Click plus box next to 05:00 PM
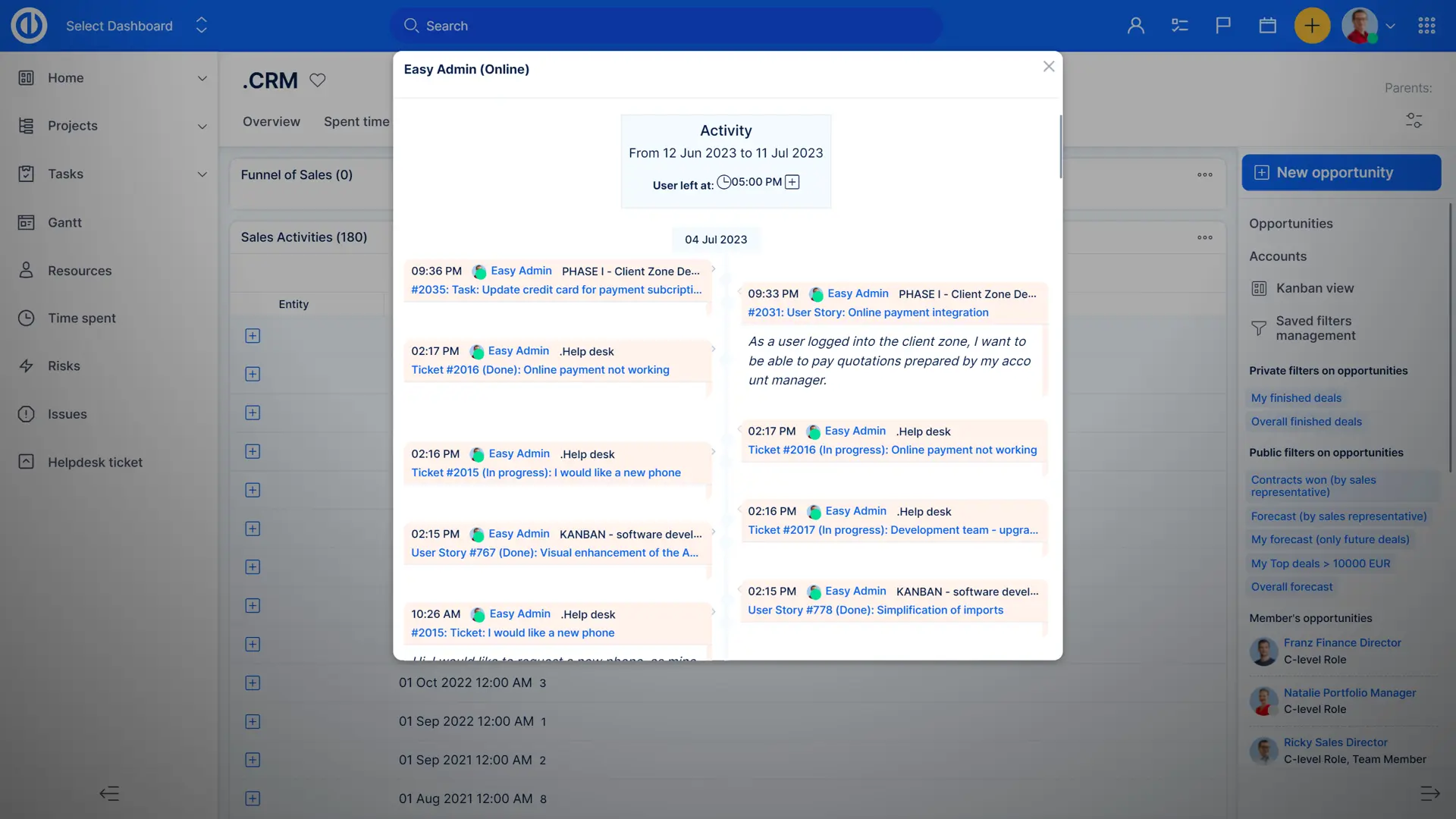 792,182
